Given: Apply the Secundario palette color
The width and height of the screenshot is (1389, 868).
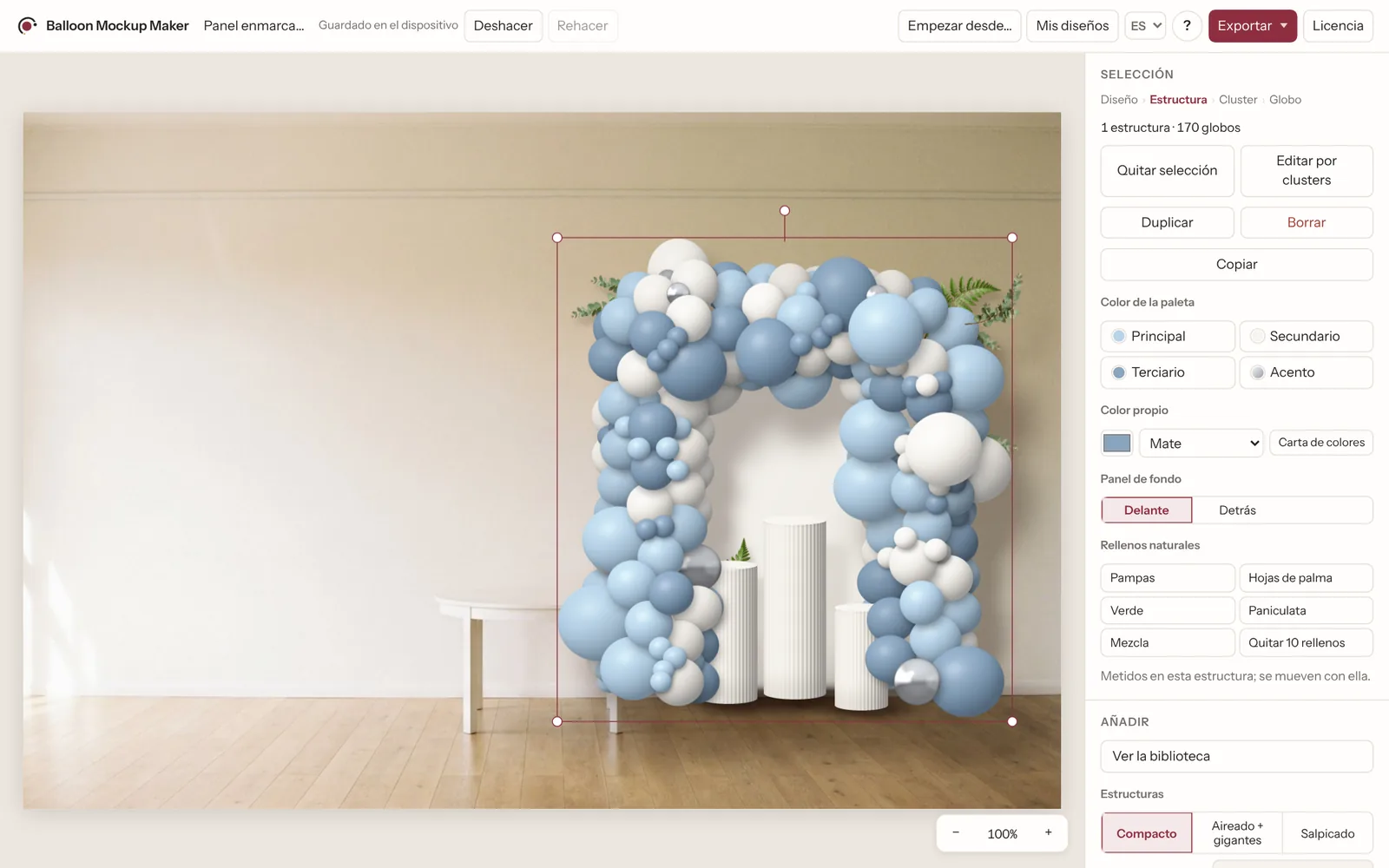Looking at the screenshot, I should (1306, 336).
